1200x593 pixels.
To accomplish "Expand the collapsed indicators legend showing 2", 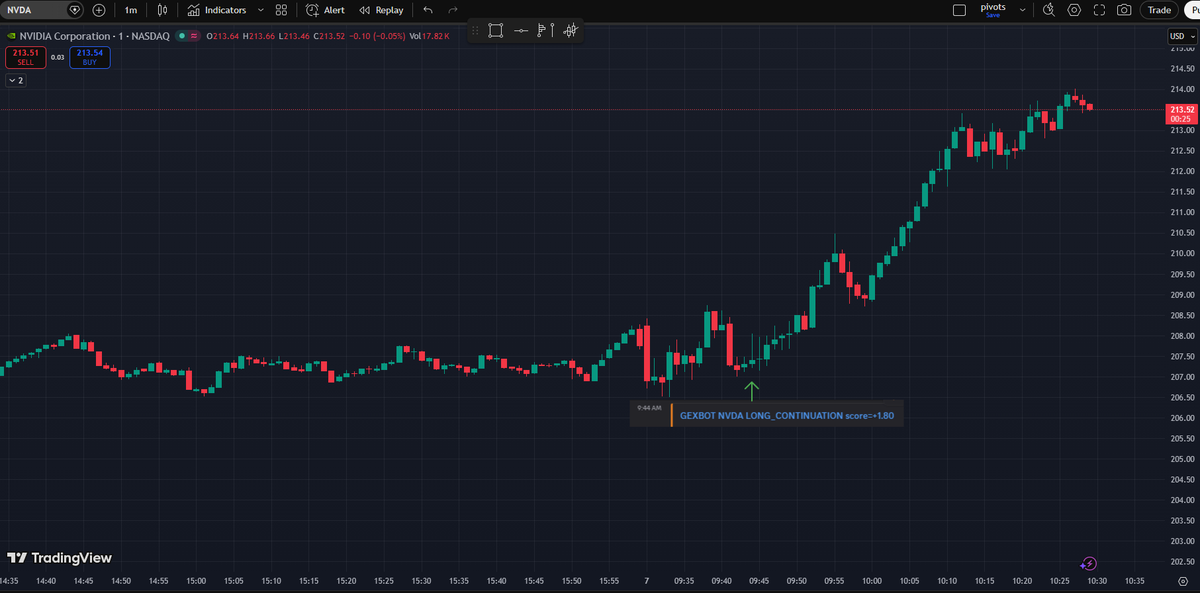I will point(16,80).
